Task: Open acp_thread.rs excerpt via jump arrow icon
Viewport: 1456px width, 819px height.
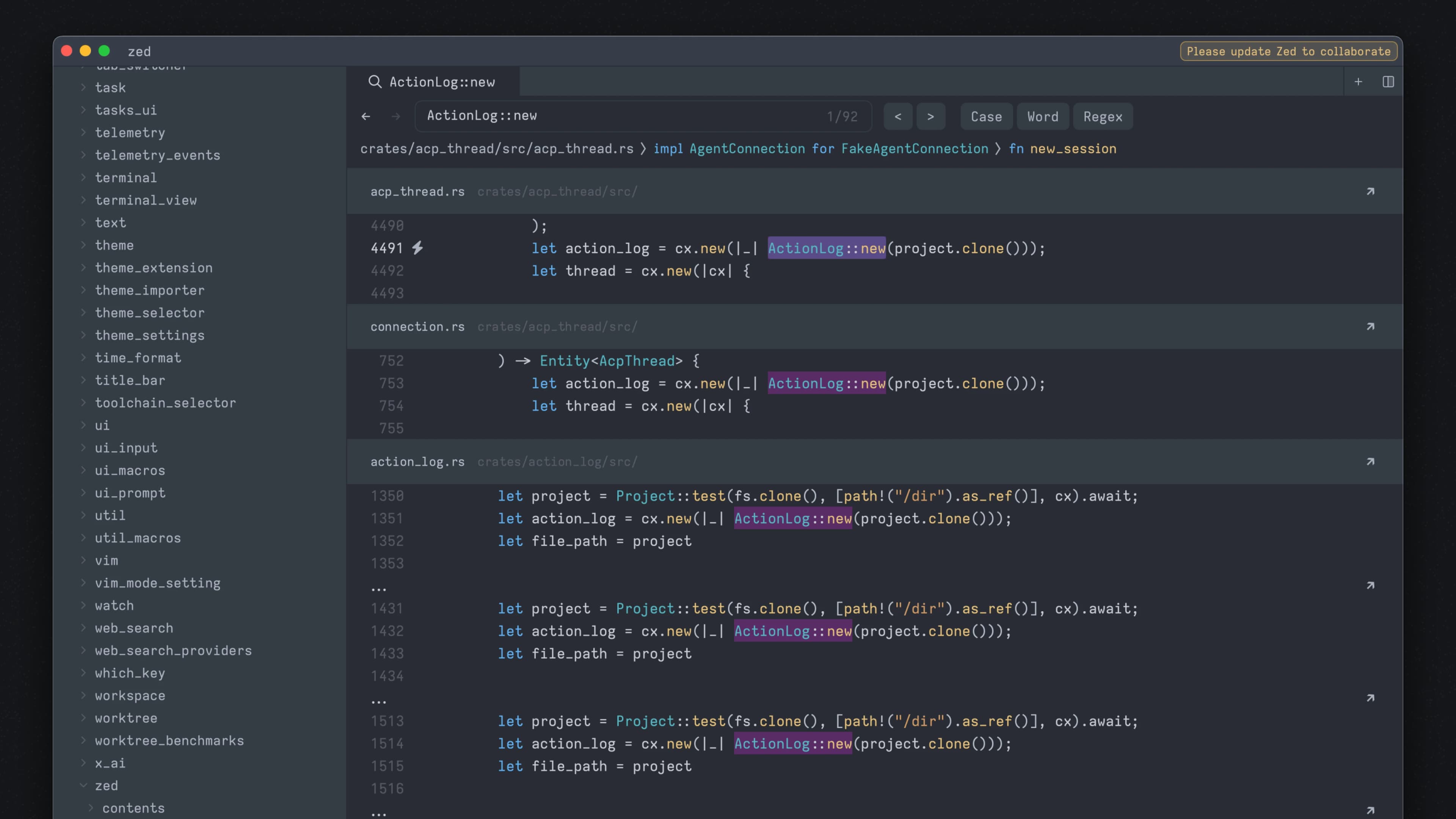Action: pyautogui.click(x=1370, y=191)
